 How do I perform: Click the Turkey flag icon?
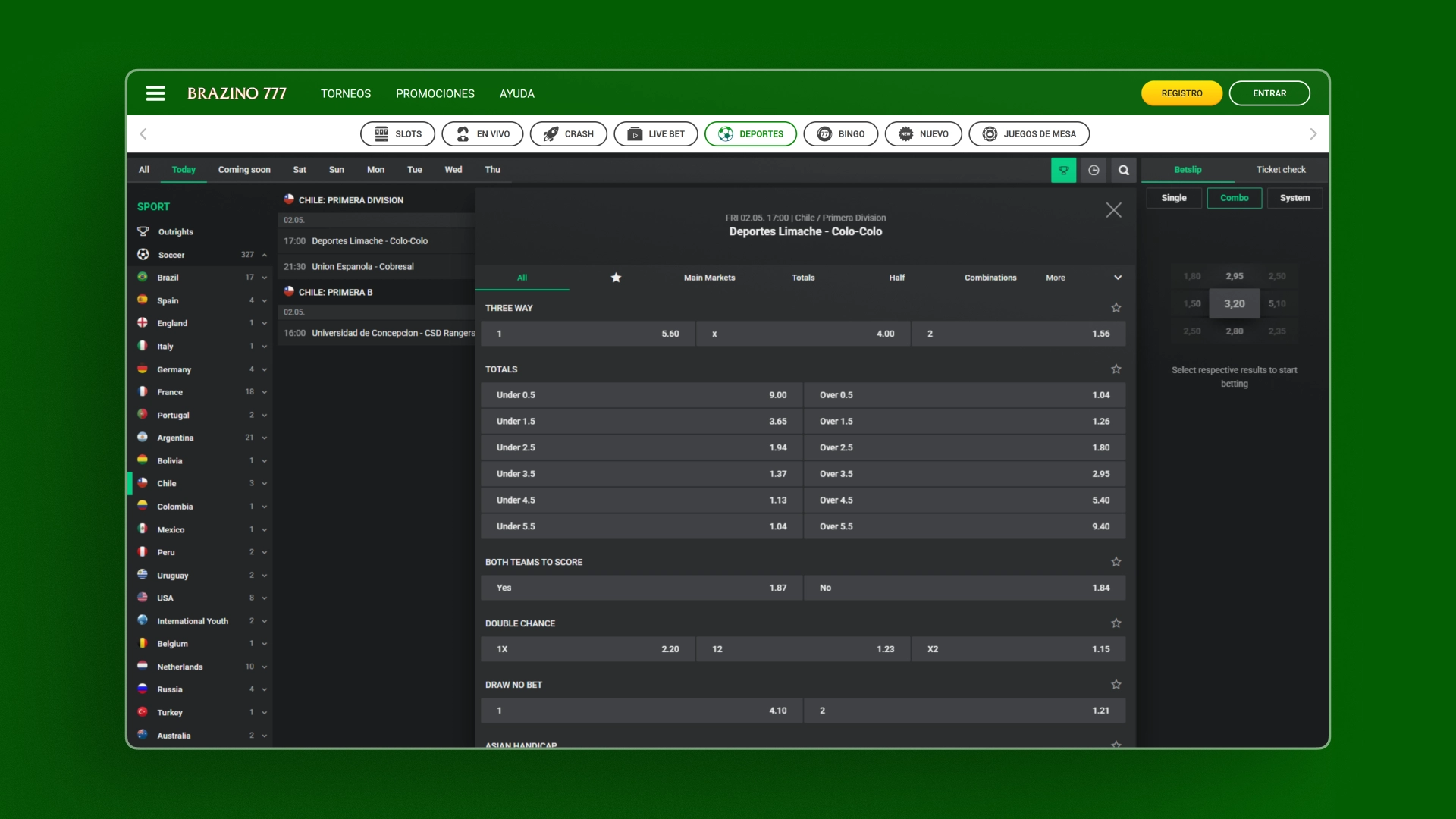(143, 712)
